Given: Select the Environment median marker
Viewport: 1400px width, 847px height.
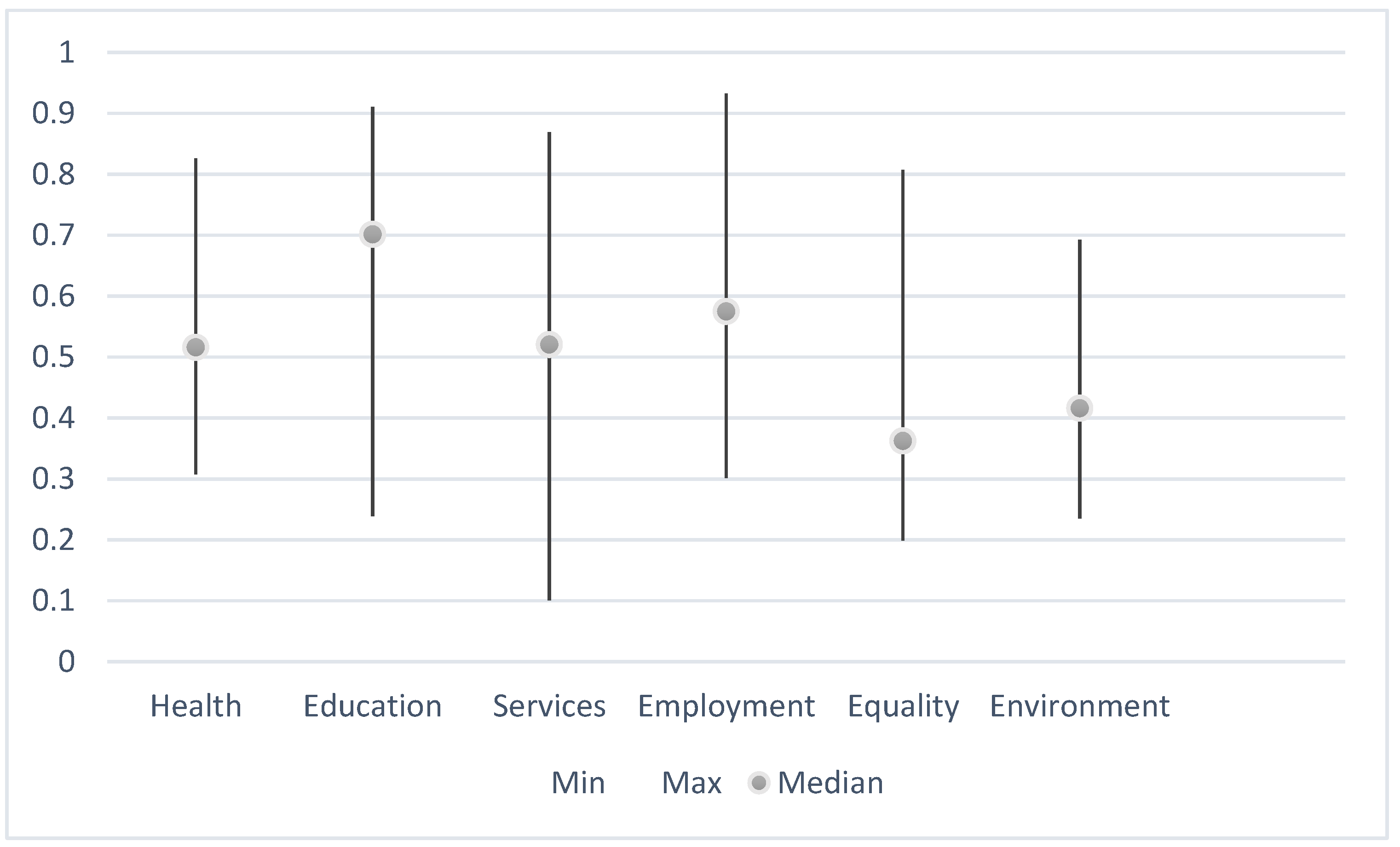Looking at the screenshot, I should 1079,407.
